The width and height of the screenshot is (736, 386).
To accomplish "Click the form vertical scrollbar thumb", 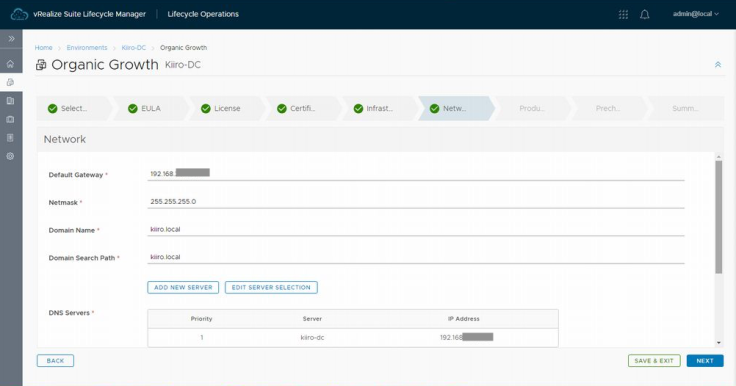I will [x=719, y=216].
